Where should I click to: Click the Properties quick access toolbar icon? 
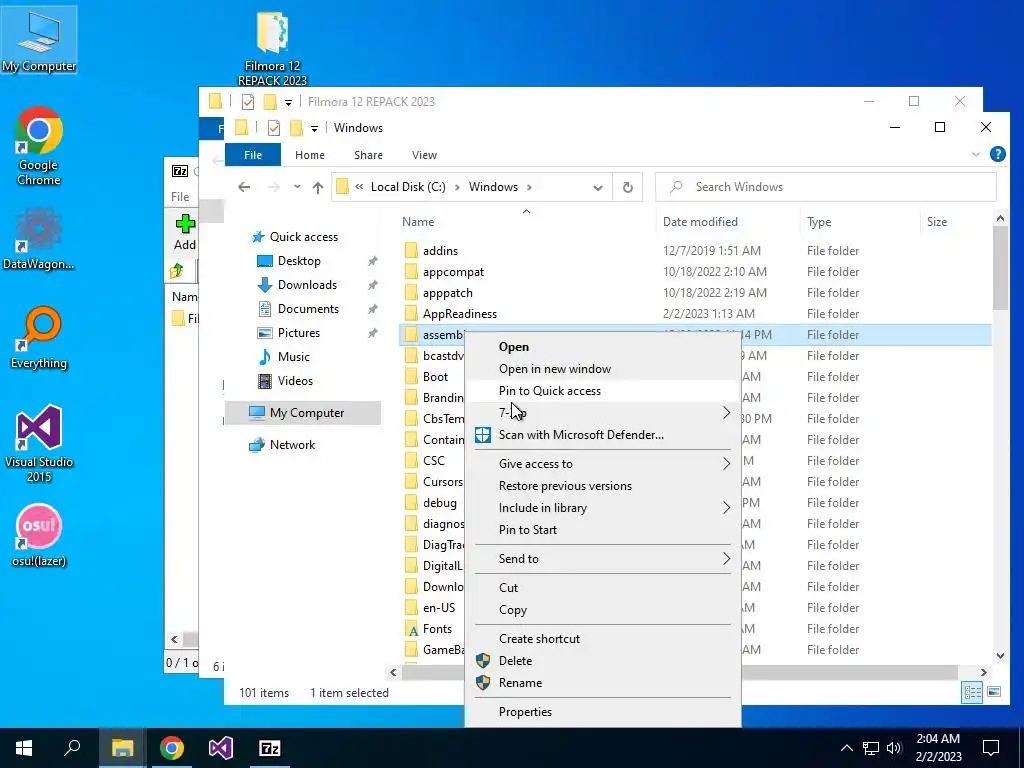[x=274, y=128]
